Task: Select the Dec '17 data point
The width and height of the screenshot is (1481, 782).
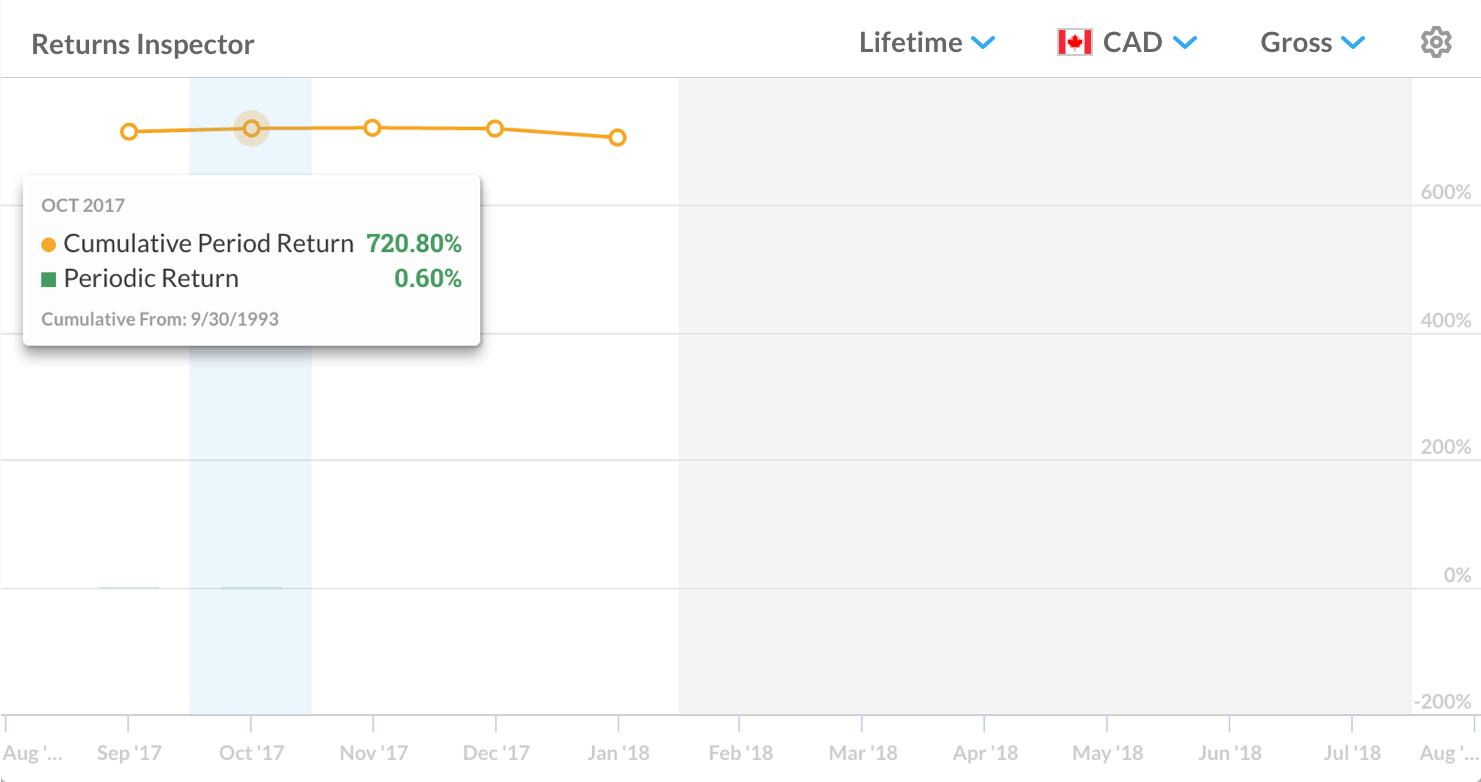Action: (495, 128)
